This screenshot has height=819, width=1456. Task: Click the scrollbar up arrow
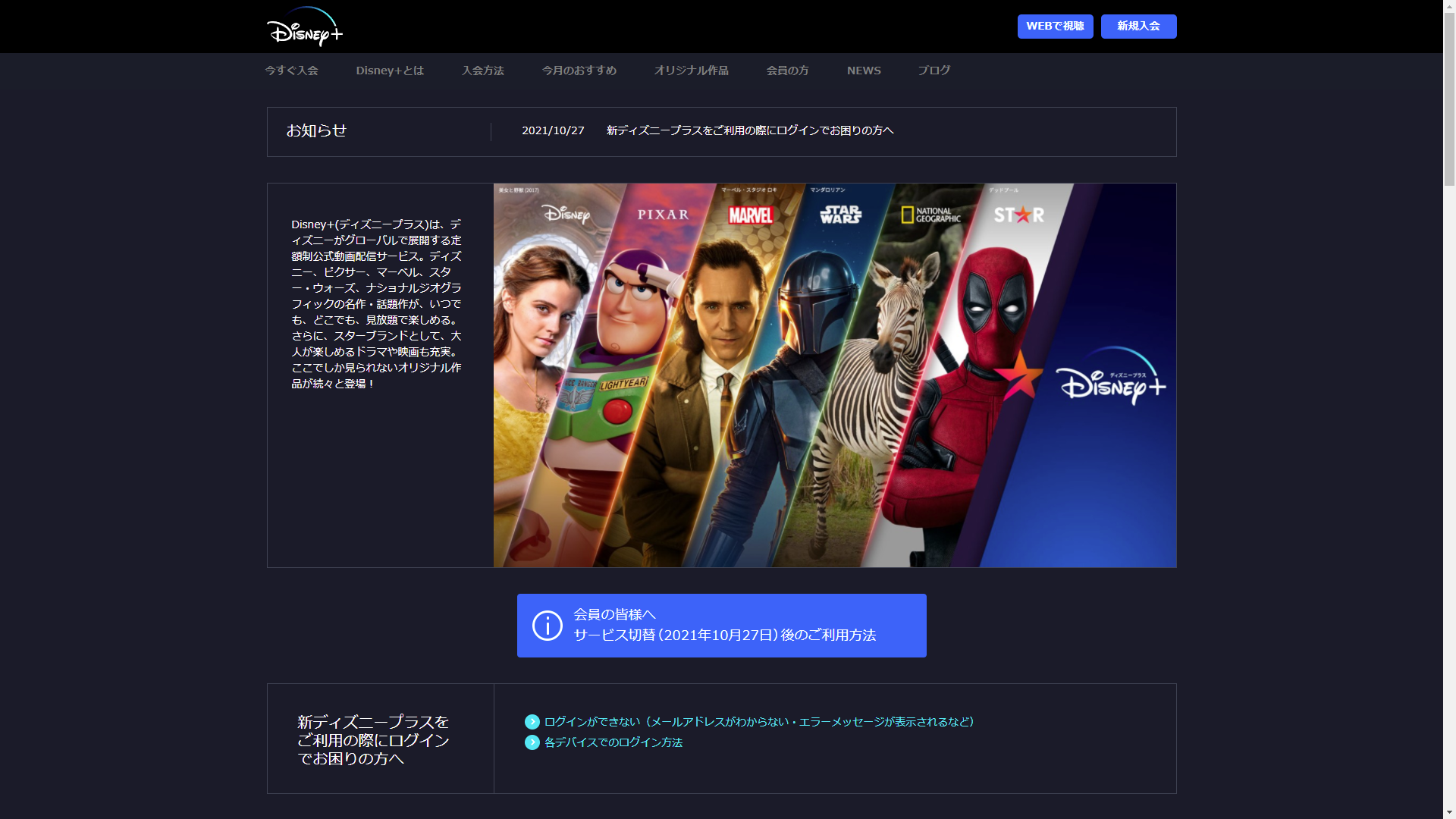click(x=1449, y=5)
